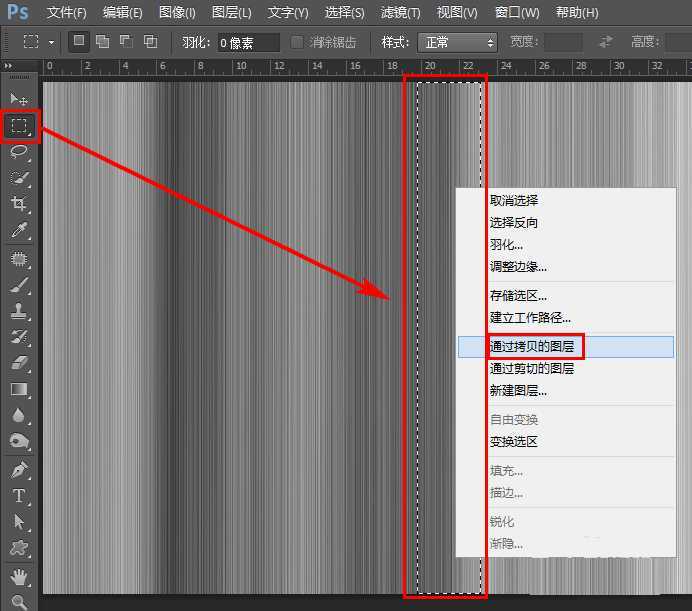
Task: Select the Eyedropper tool
Action: tap(19, 230)
